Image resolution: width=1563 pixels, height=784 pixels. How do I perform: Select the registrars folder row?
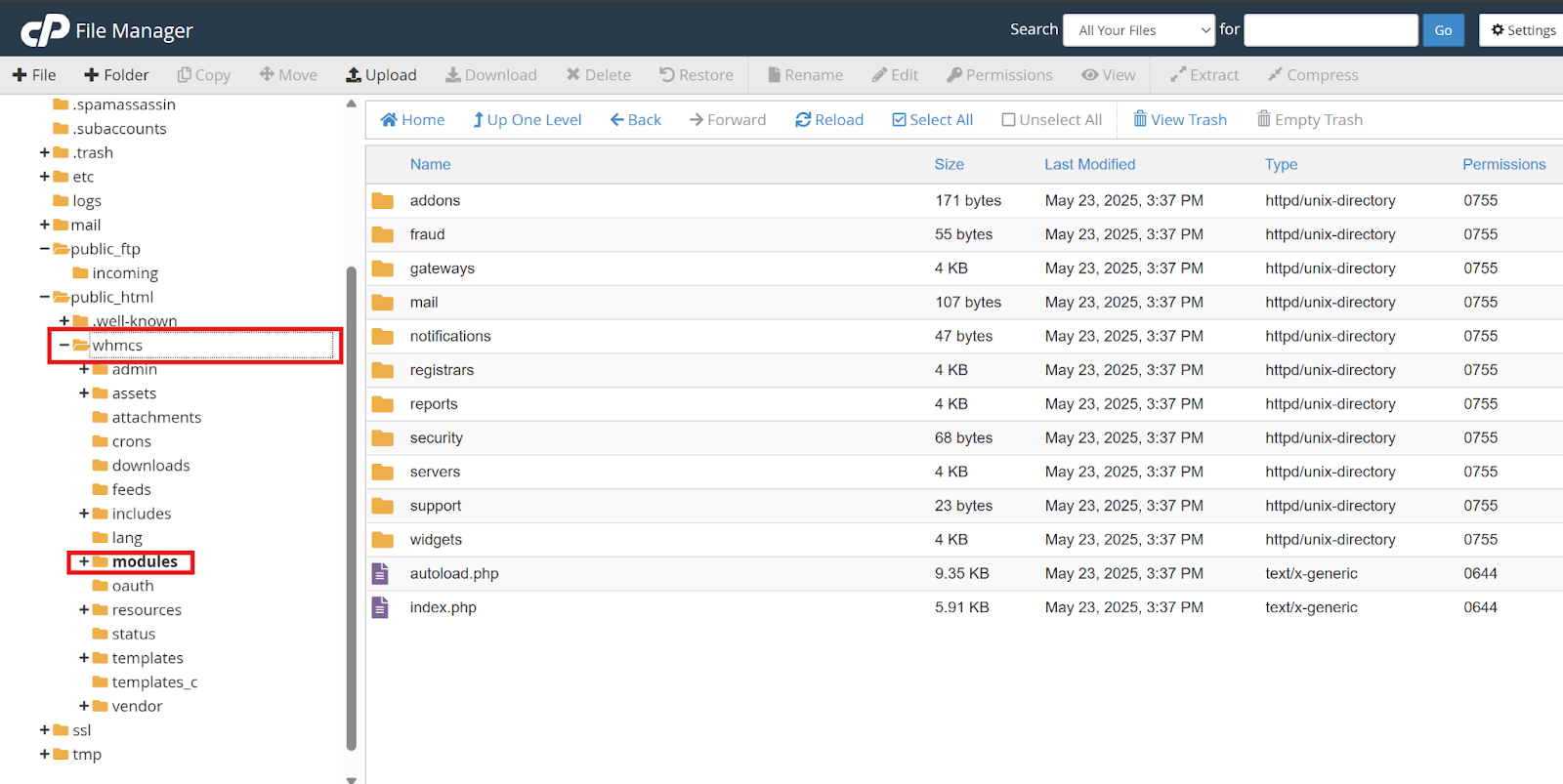(964, 370)
